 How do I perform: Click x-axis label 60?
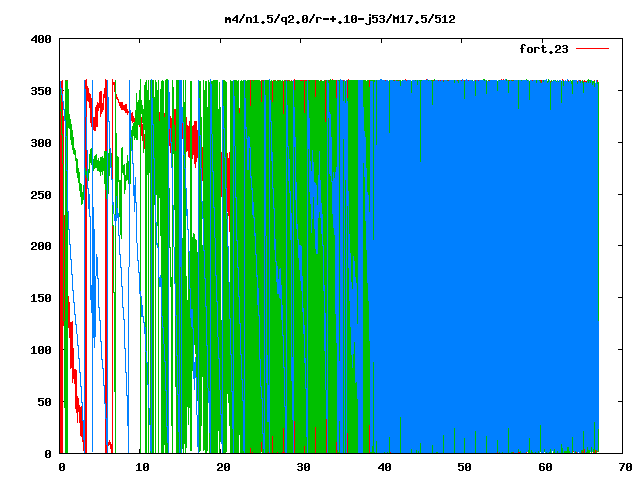click(545, 467)
